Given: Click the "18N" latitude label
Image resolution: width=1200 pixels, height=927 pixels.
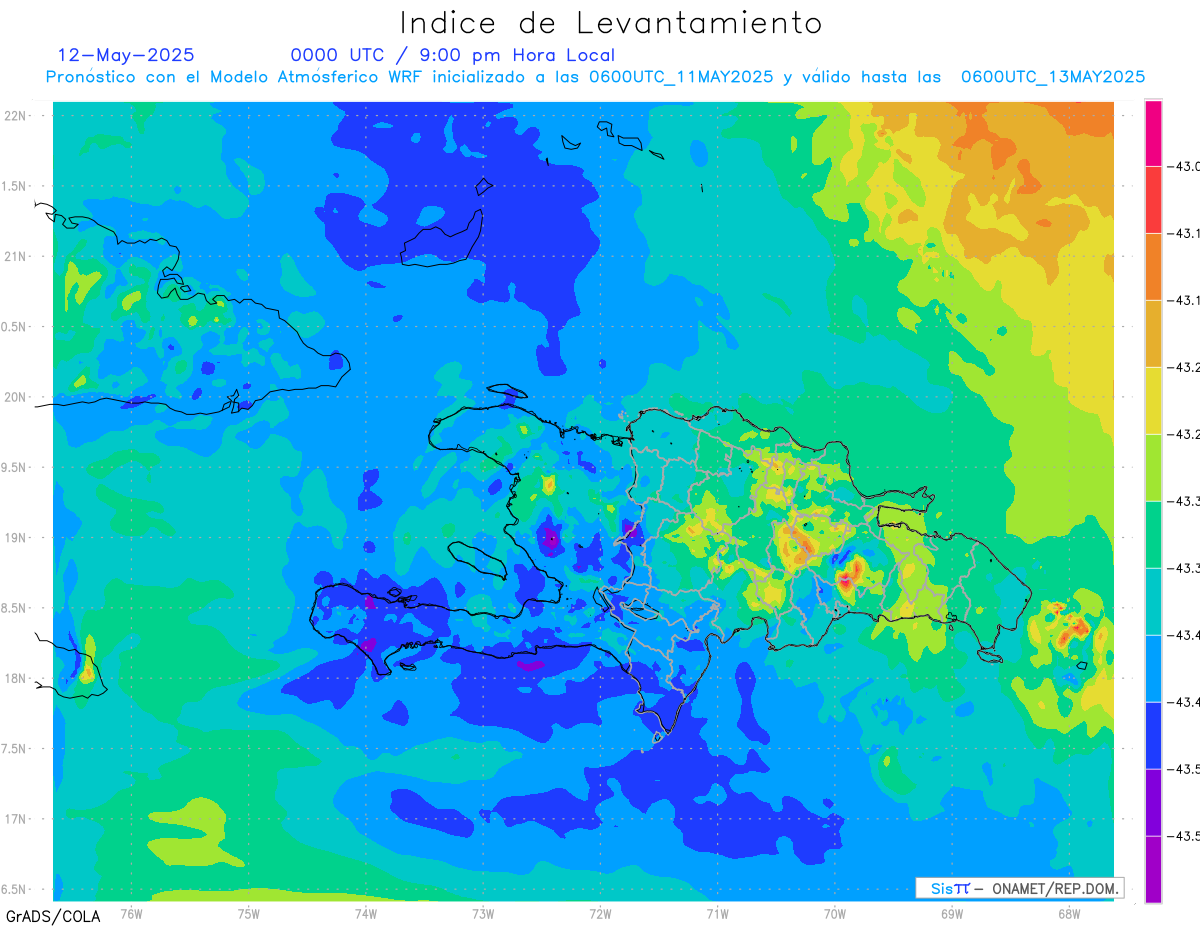Looking at the screenshot, I should pos(15,678).
